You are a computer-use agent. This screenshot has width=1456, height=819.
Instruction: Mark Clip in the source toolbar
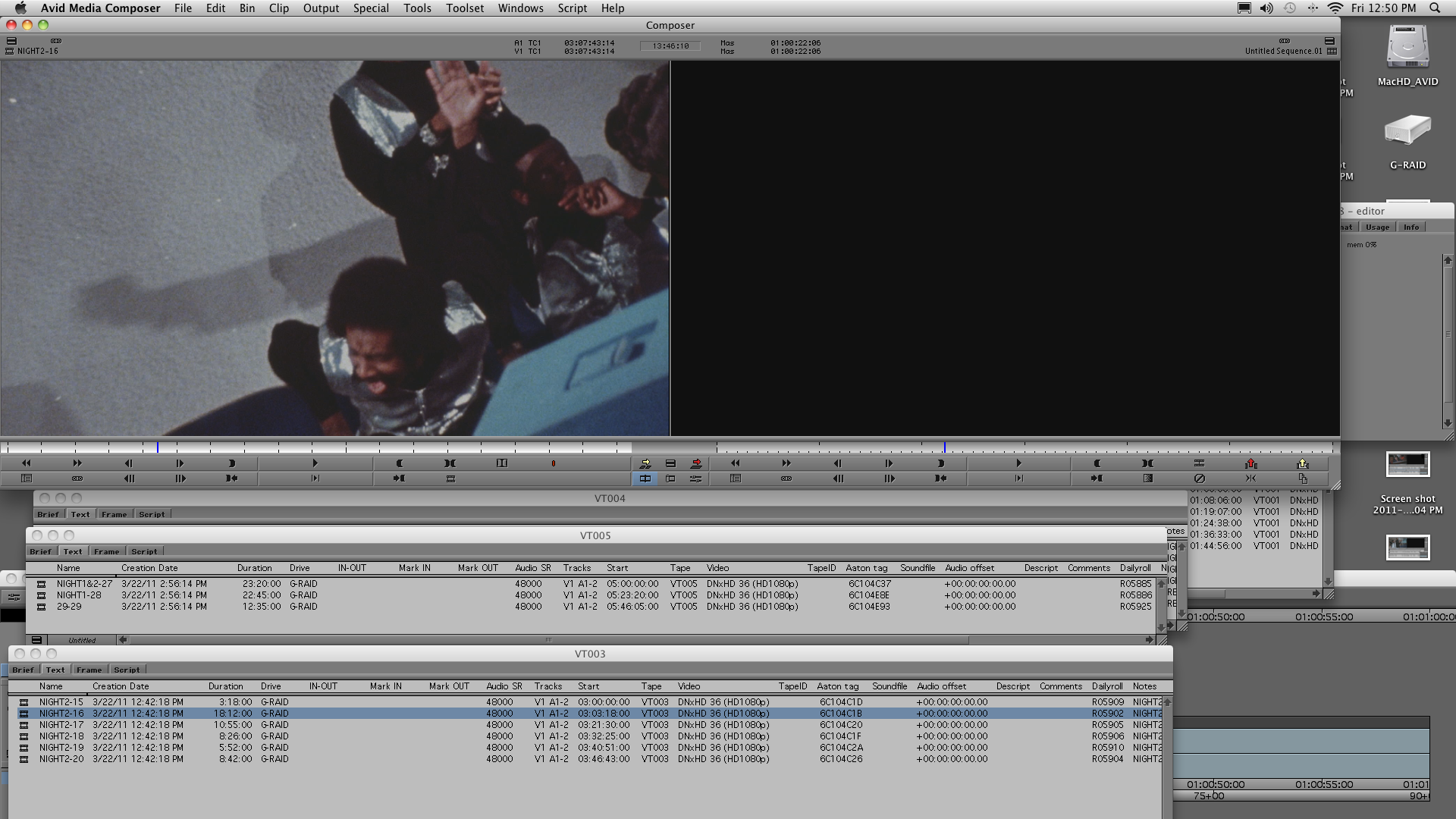point(450,463)
